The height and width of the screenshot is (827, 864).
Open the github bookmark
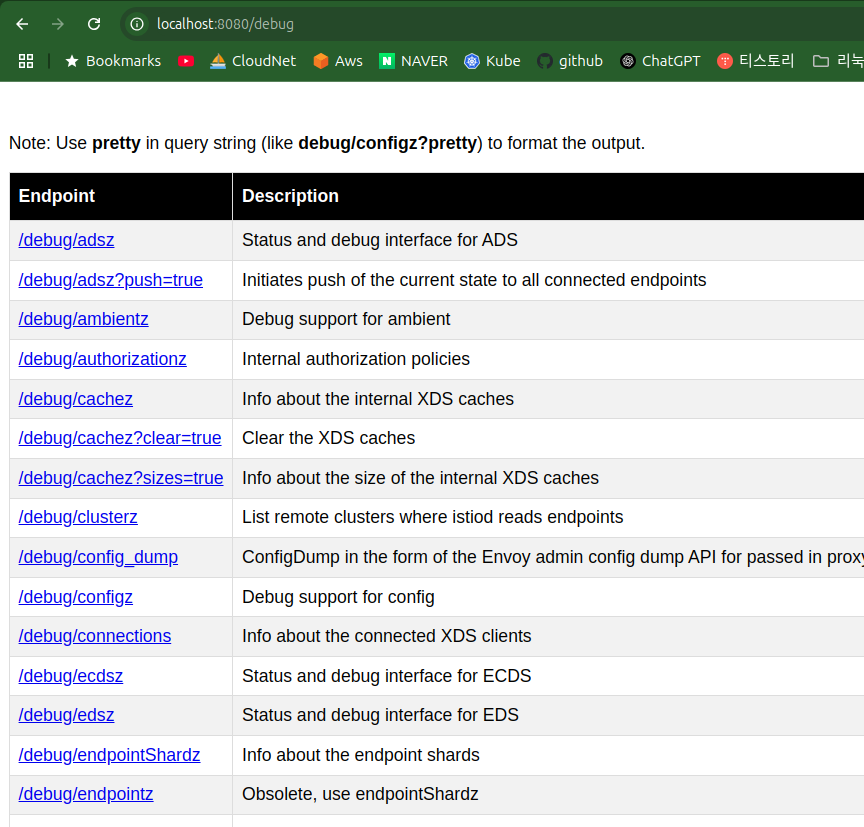click(x=570, y=61)
